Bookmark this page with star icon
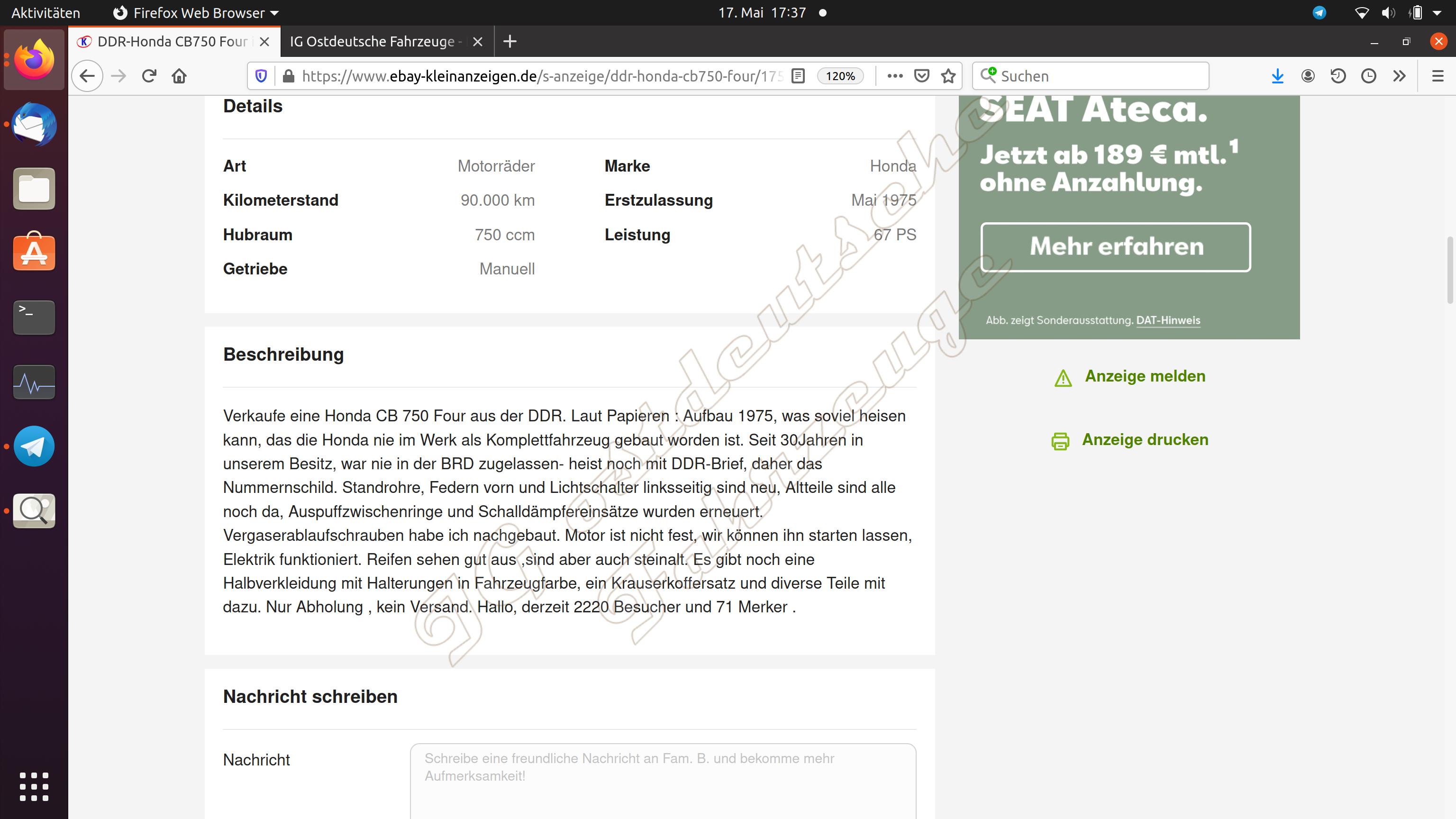The height and width of the screenshot is (819, 1456). (x=948, y=76)
